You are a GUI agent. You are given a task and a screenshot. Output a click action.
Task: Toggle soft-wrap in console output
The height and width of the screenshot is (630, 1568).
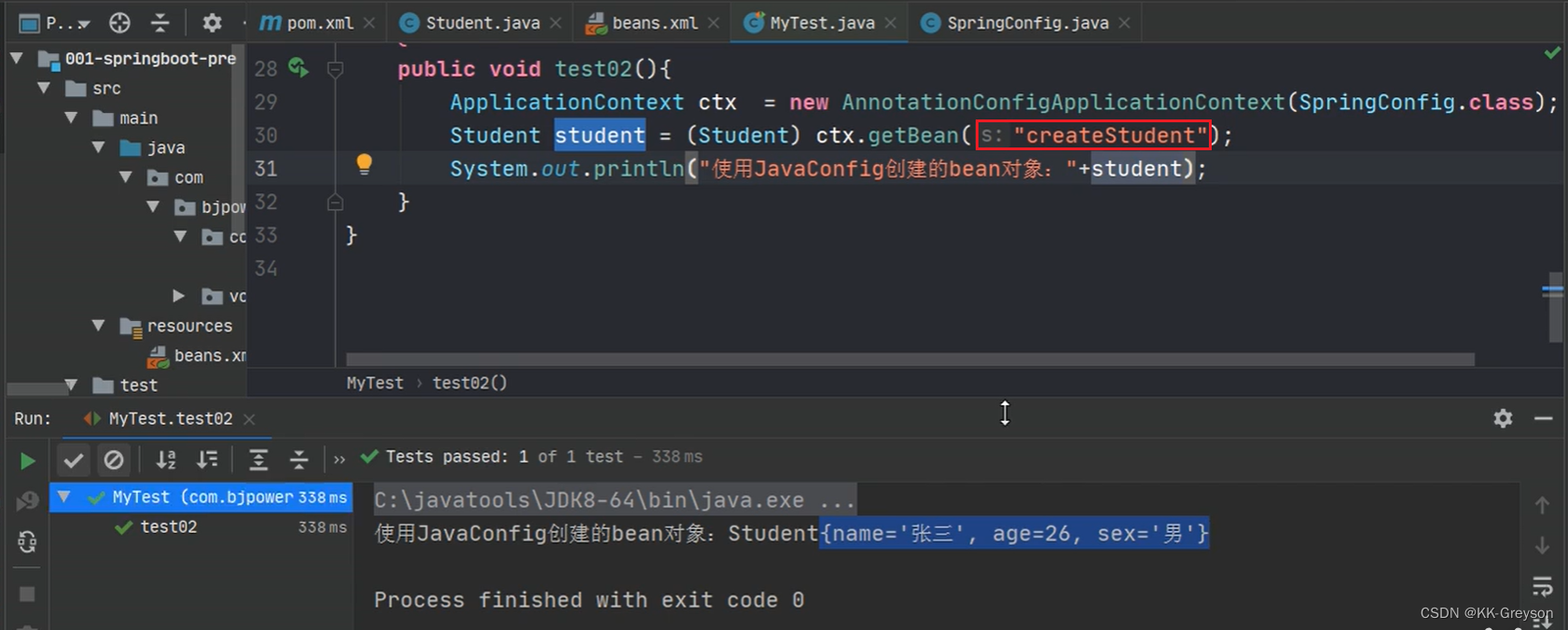coord(1543,586)
